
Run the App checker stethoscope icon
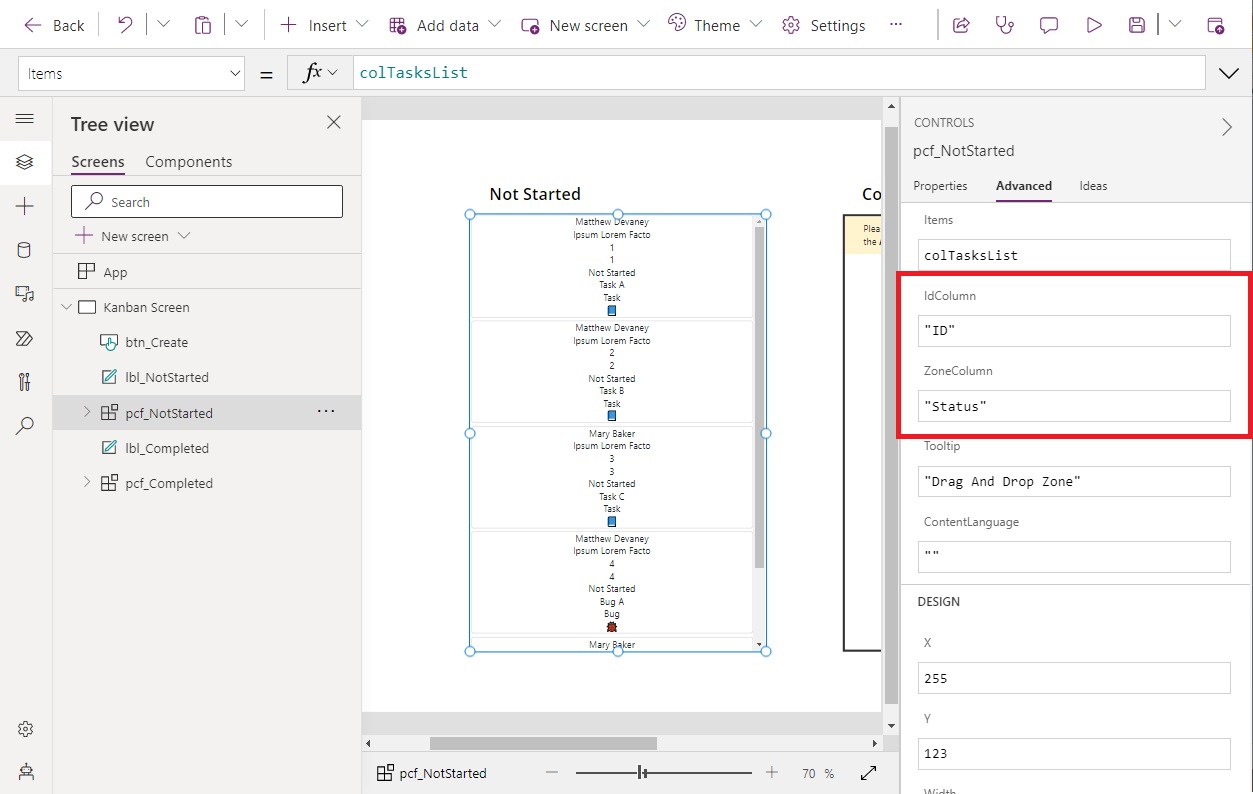pyautogui.click(x=1003, y=24)
